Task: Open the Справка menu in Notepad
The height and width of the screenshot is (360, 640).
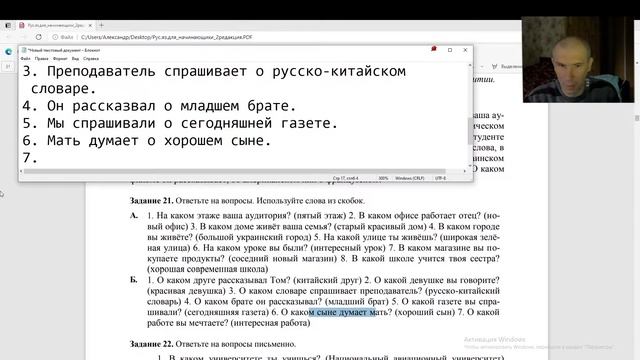Action: tap(91, 59)
